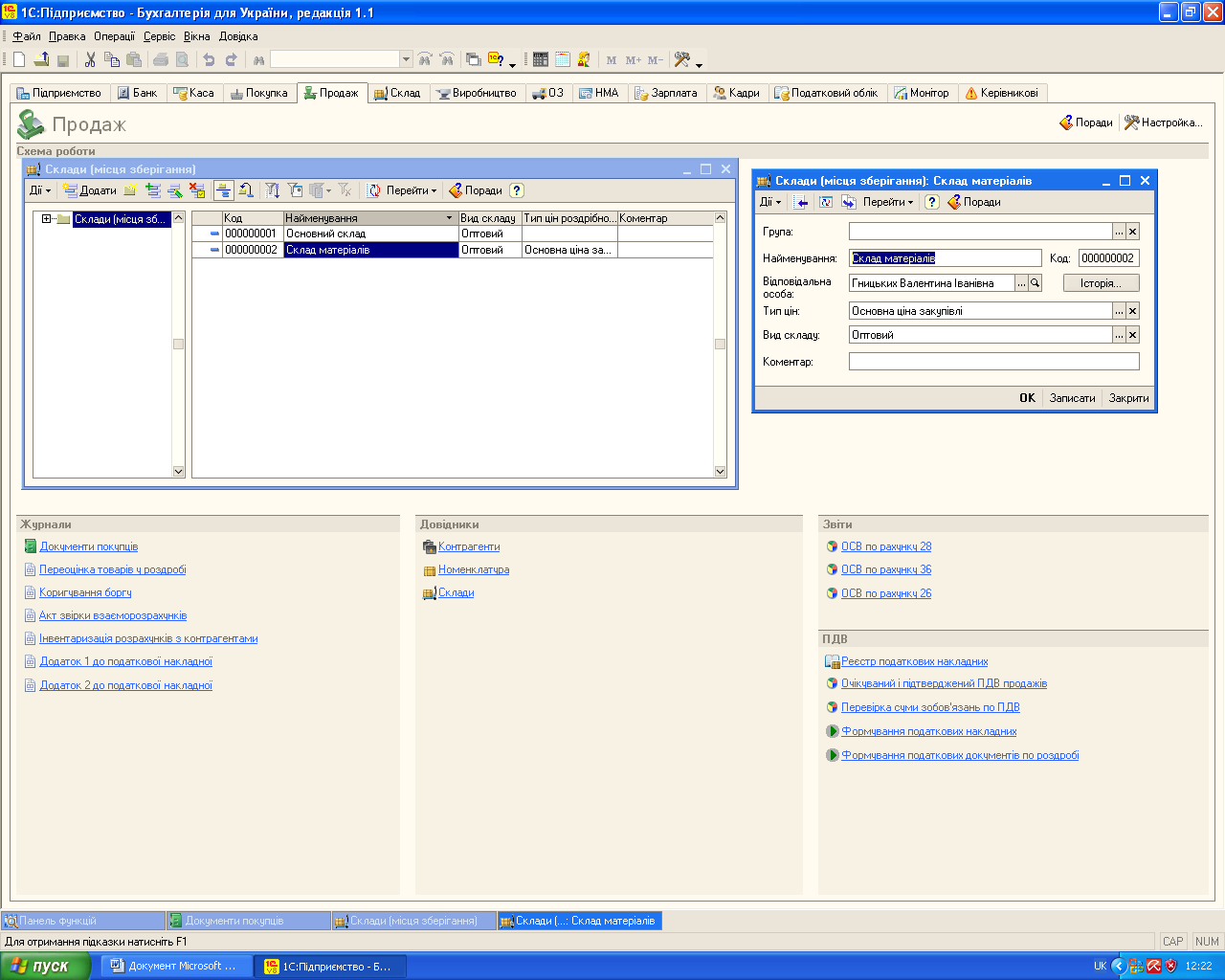1225x980 pixels.
Task: Switch to the Склад tab
Action: 397,93
